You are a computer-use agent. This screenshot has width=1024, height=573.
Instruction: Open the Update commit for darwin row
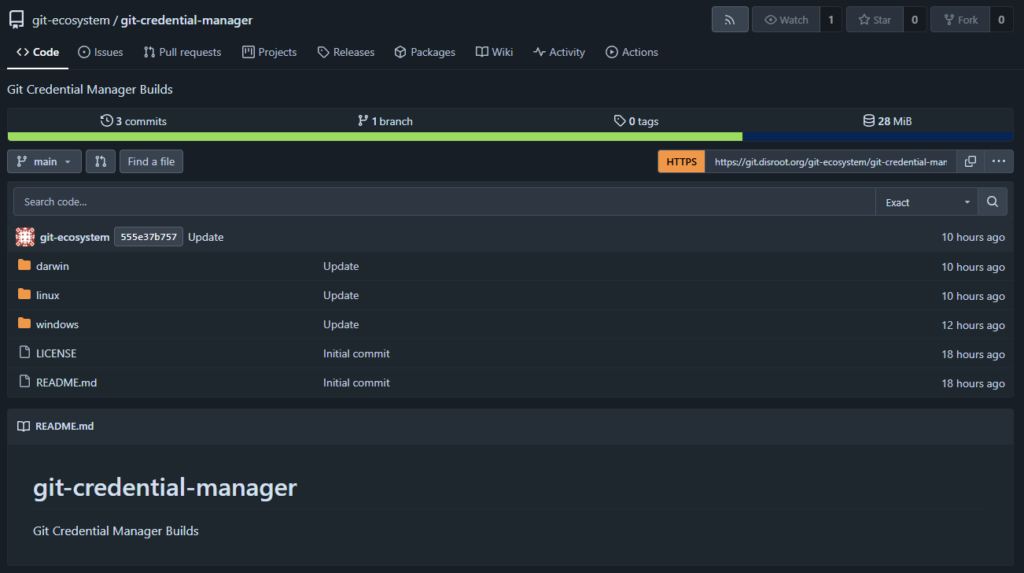(341, 266)
